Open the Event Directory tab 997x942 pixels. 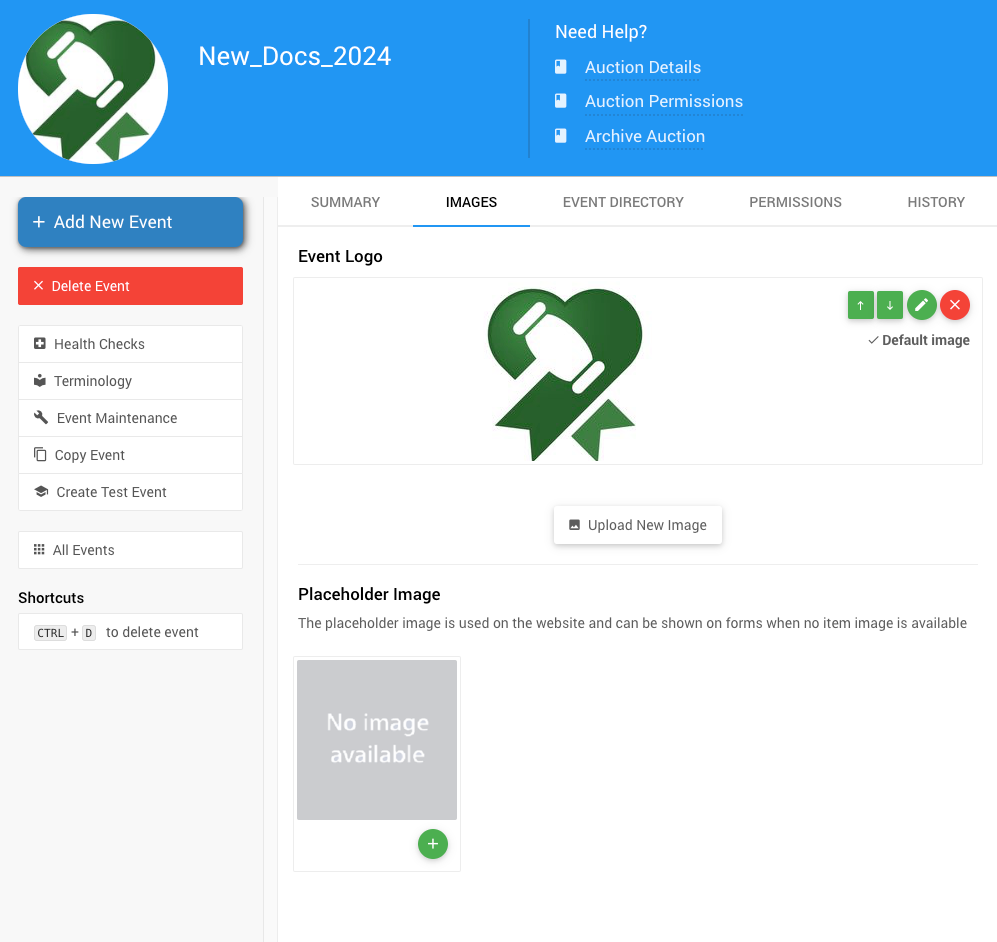(623, 202)
